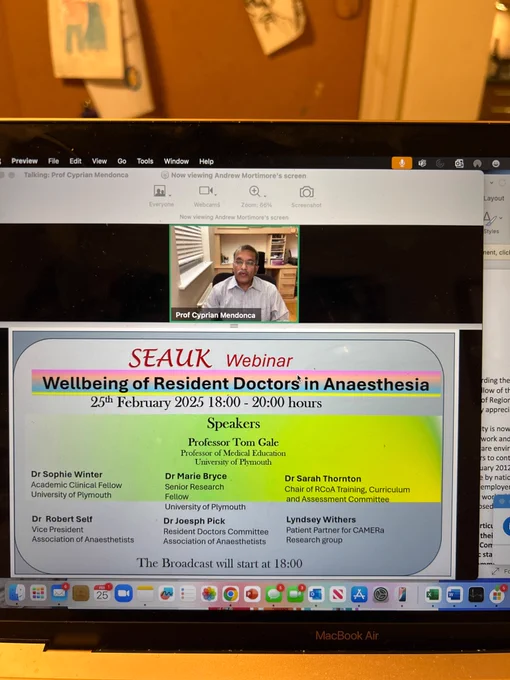Image resolution: width=510 pixels, height=680 pixels.
Task: Click the 'Dr Robert Self' speaker name
Action: pos(62,519)
